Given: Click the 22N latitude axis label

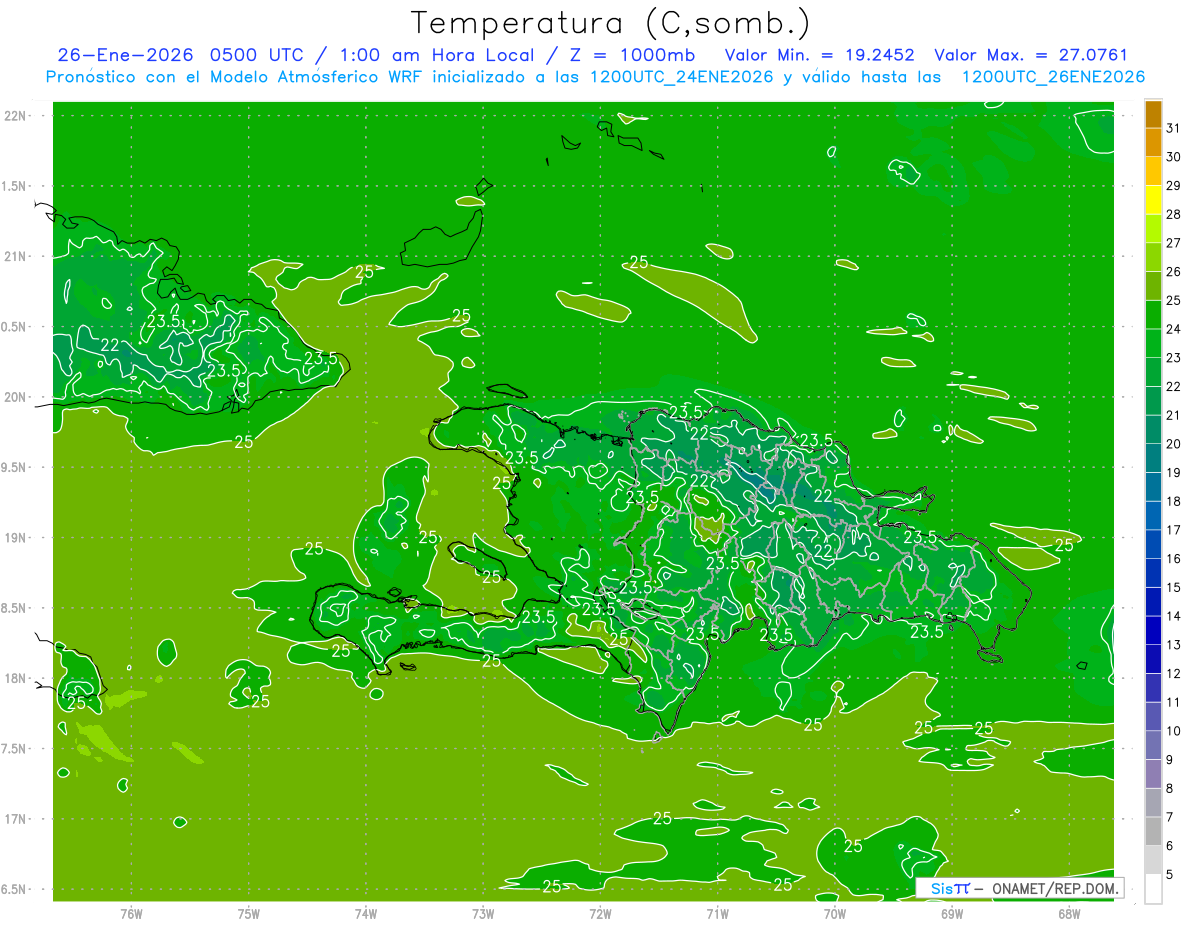Looking at the screenshot, I should [x=17, y=116].
